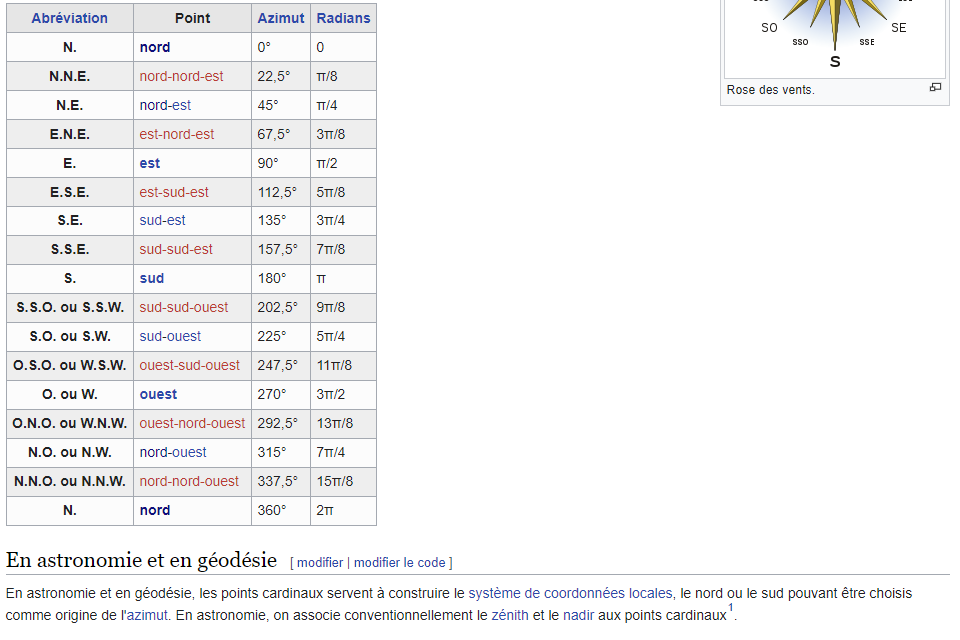Image resolution: width=960 pixels, height=640 pixels.
Task: Open the nord-nord-ouest link
Action: tap(189, 481)
